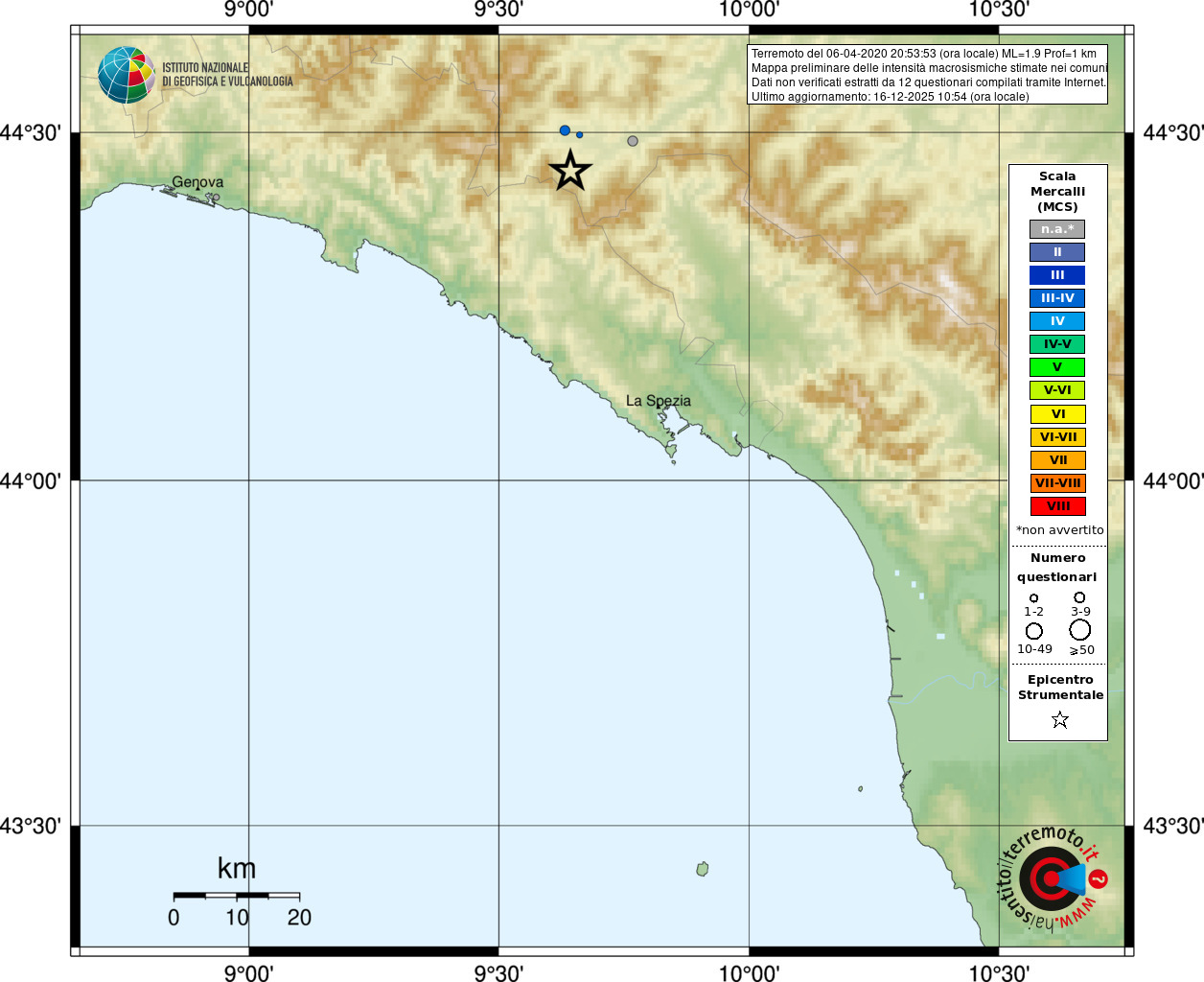Click the 3-9 questionnaires circle symbol
Image resolution: width=1204 pixels, height=982 pixels.
(x=1079, y=597)
